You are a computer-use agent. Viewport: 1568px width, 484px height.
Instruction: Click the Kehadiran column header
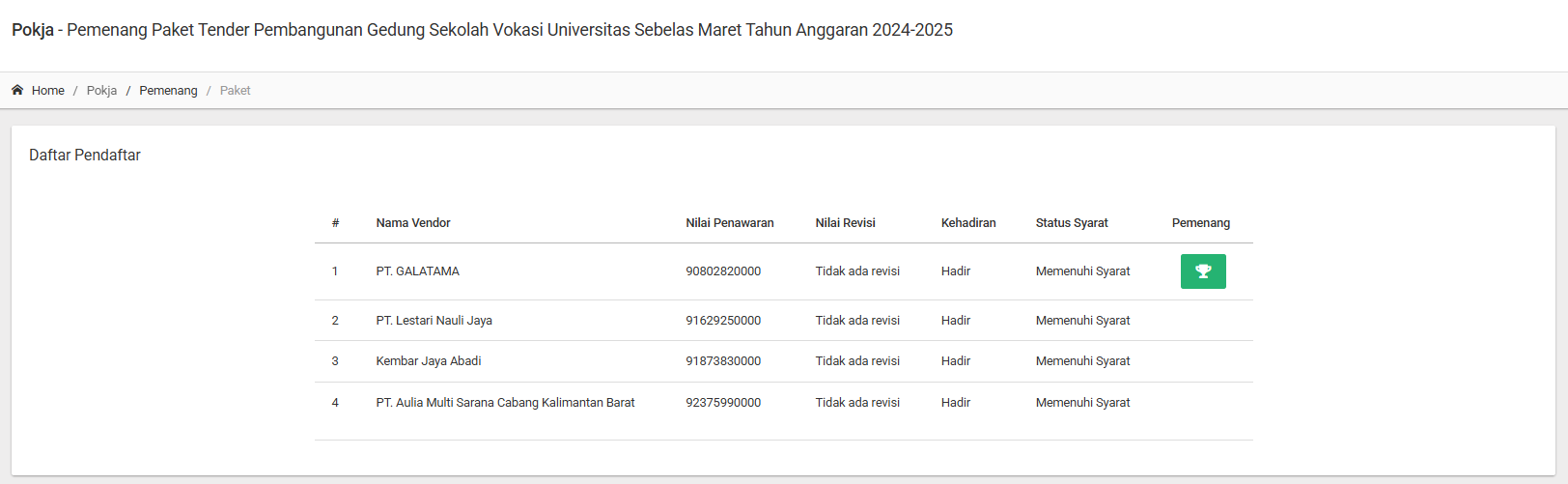[968, 223]
